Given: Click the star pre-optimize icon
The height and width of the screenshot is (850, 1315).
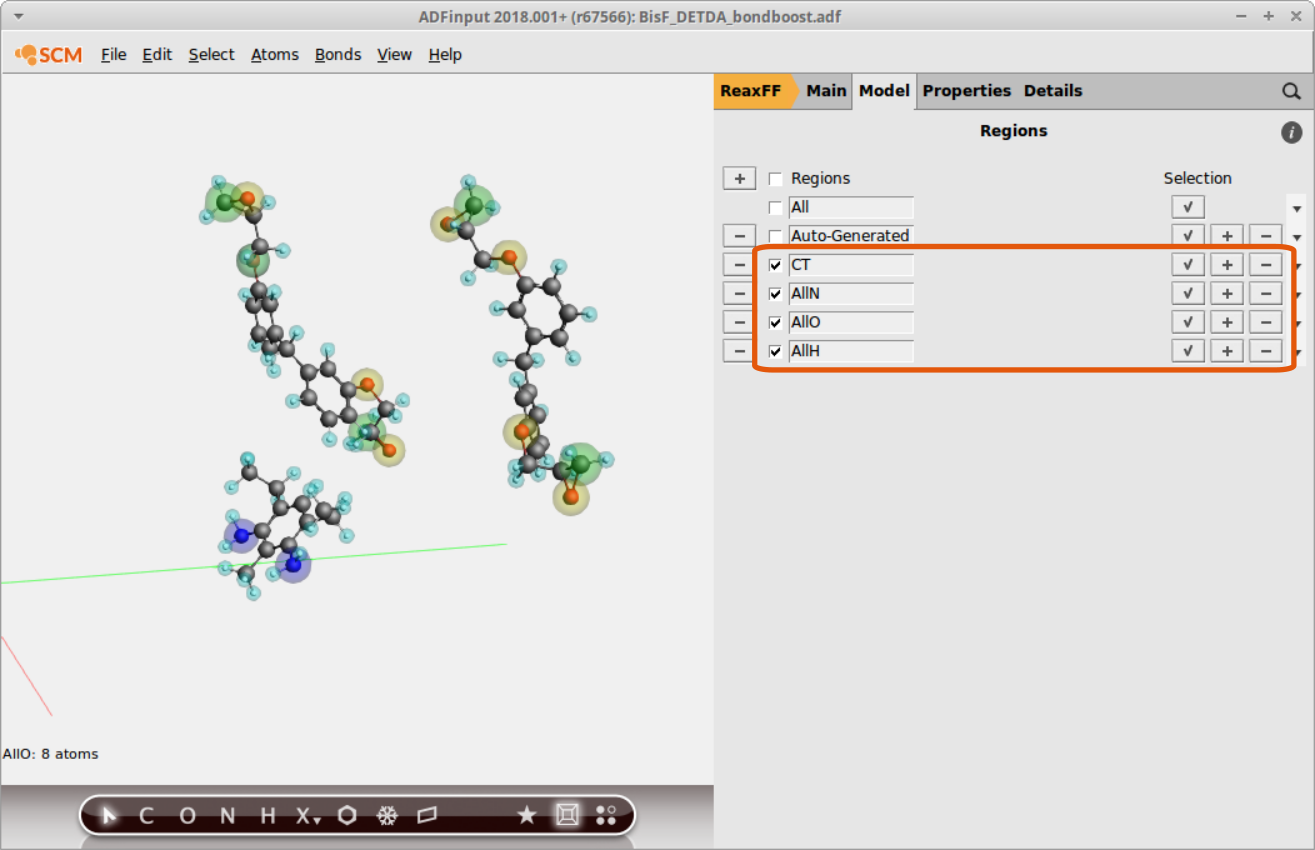Looking at the screenshot, I should [x=526, y=816].
